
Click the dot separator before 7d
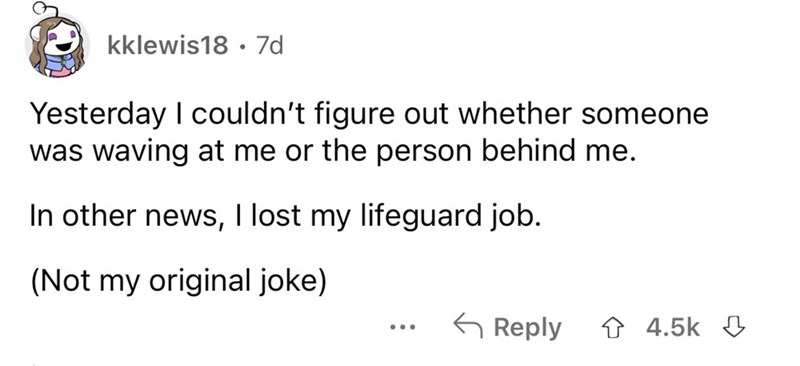pos(241,47)
